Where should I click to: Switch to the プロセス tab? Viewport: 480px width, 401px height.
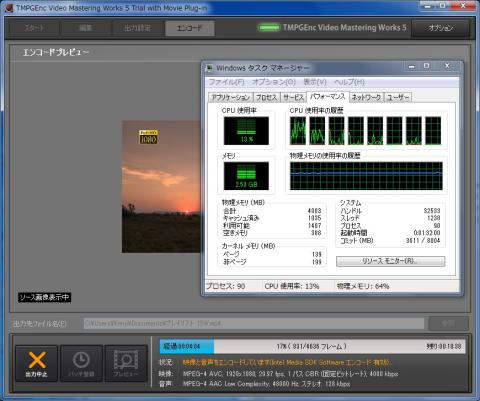[x=266, y=97]
